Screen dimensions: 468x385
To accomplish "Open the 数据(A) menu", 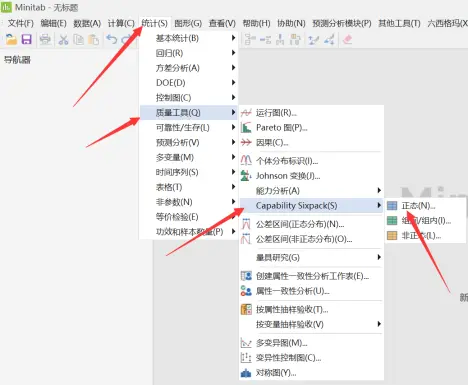I will [x=87, y=23].
